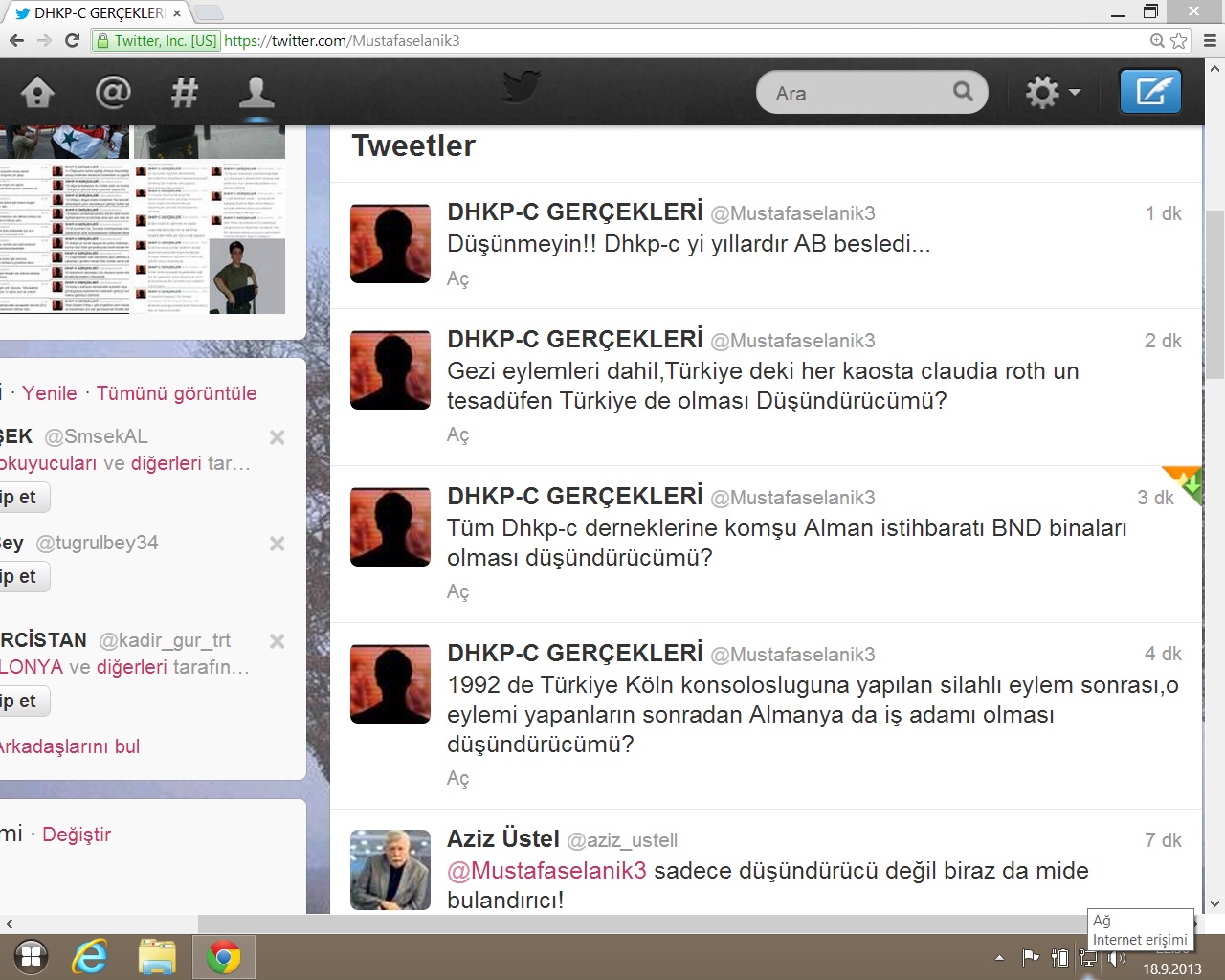Click the Action Center flag tray icon
1225x980 pixels.
pos(1031,957)
